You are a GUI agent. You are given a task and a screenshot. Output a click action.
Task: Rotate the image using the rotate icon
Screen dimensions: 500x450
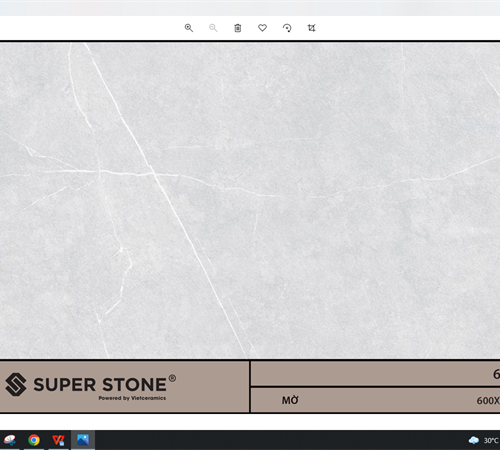click(x=287, y=28)
